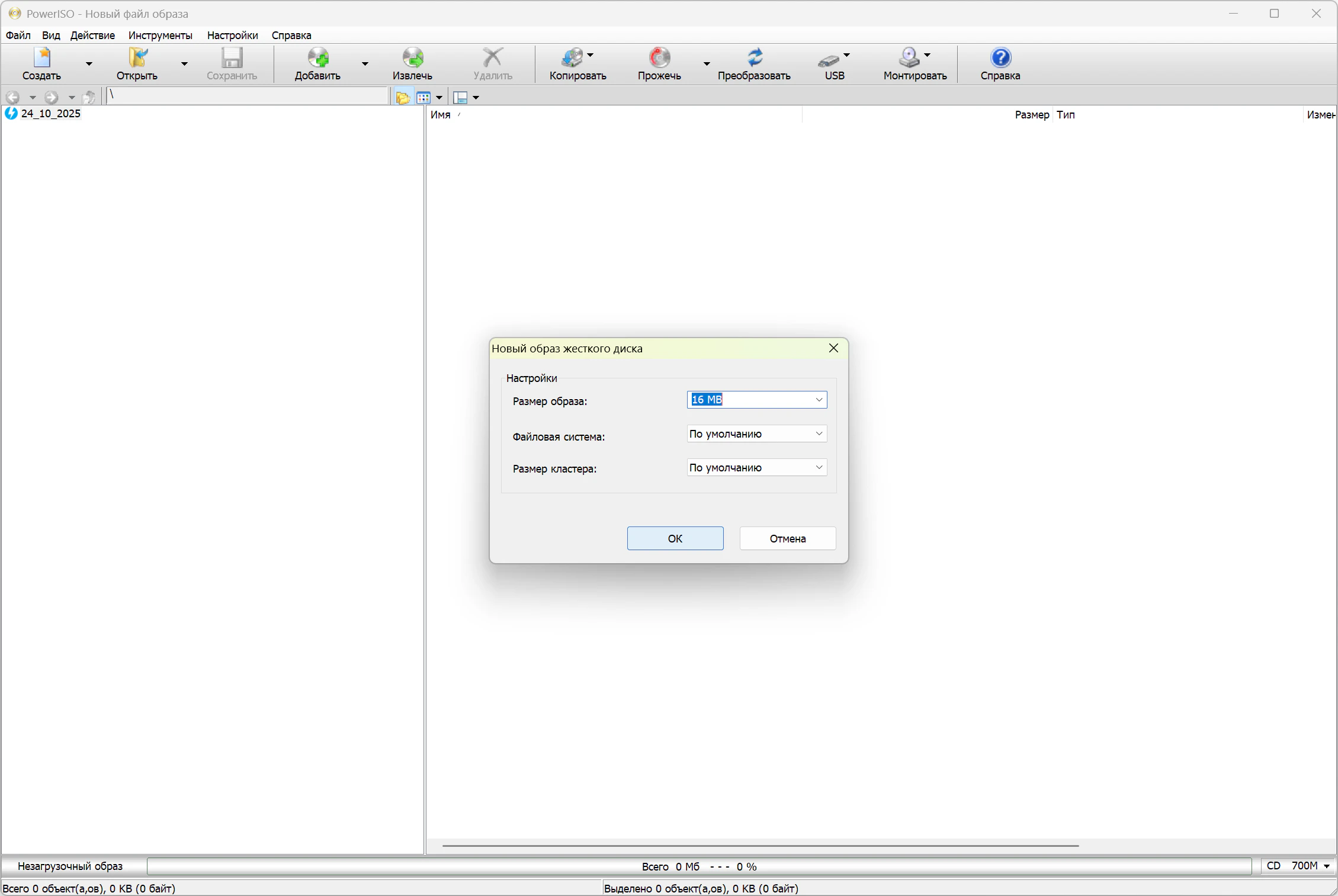
Task: Click the Прожечь burn icon
Action: [x=659, y=58]
